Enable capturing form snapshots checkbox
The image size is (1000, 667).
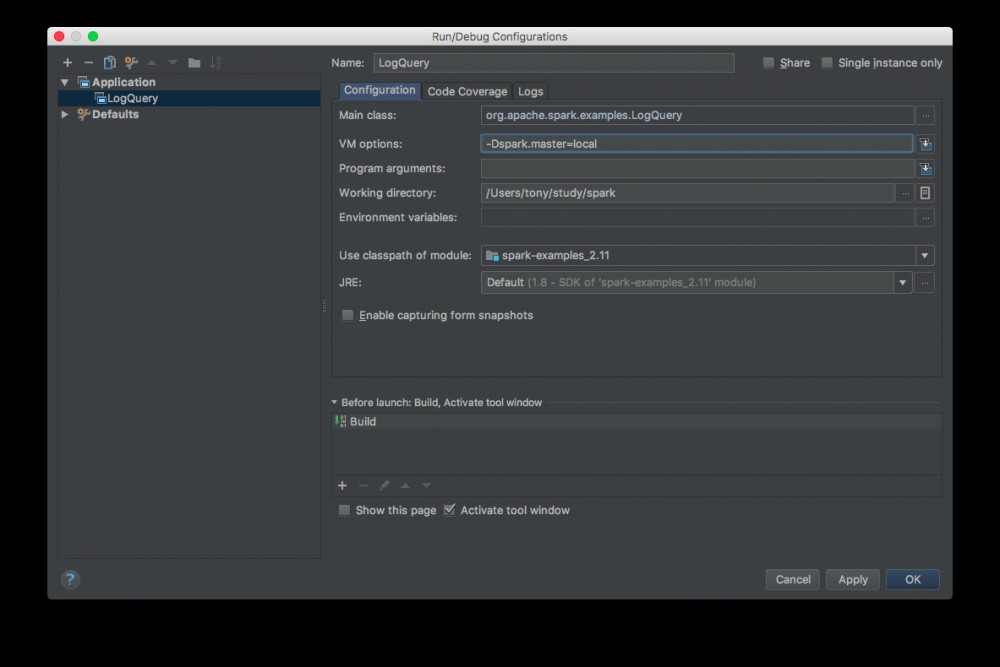[x=348, y=316]
